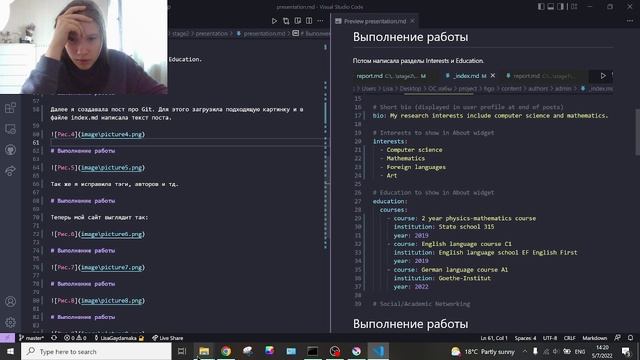Image resolution: width=640 pixels, height=360 pixels.
Task: Click the LisaGaydamaka account in status bar
Action: pyautogui.click(x=119, y=338)
